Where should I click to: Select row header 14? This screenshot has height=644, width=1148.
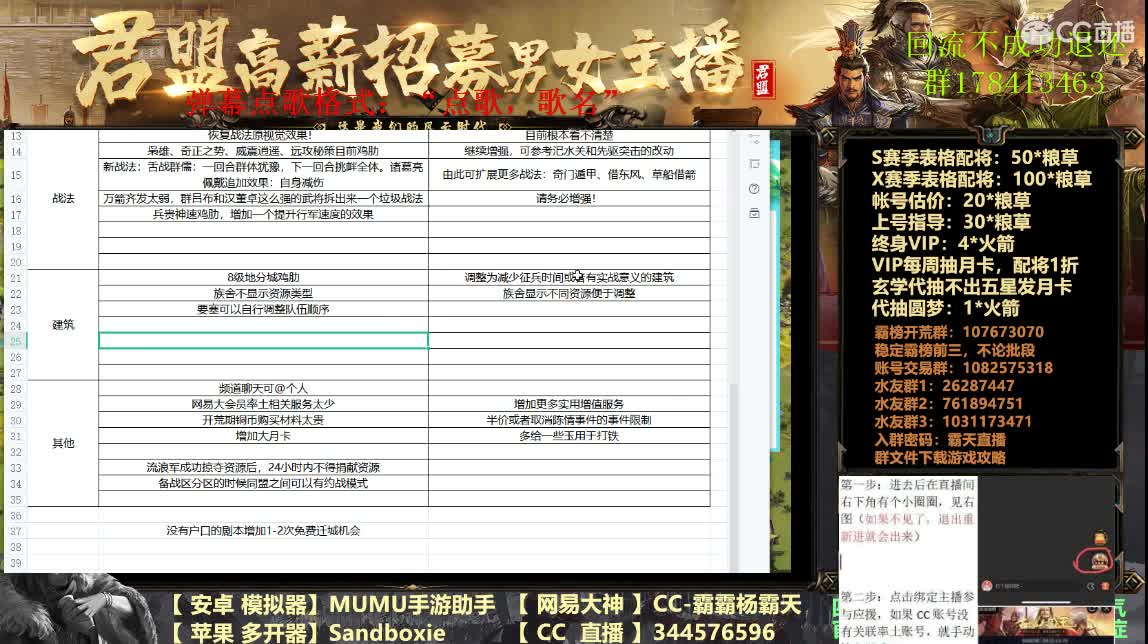15,151
